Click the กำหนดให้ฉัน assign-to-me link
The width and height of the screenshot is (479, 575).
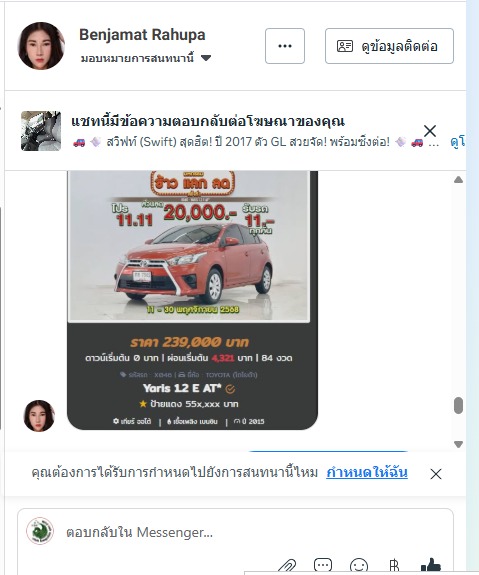367,472
